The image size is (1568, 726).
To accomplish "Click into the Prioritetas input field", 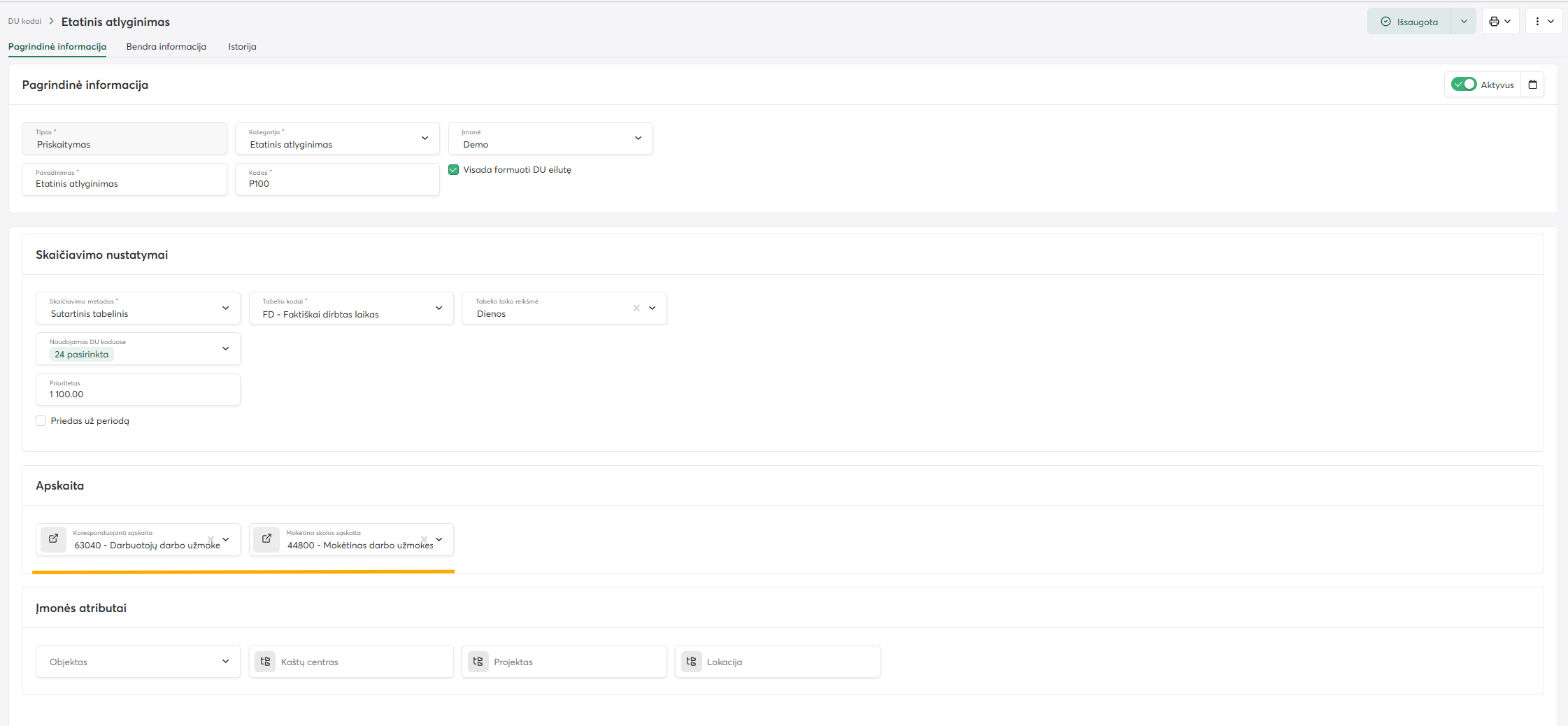I will 138,394.
